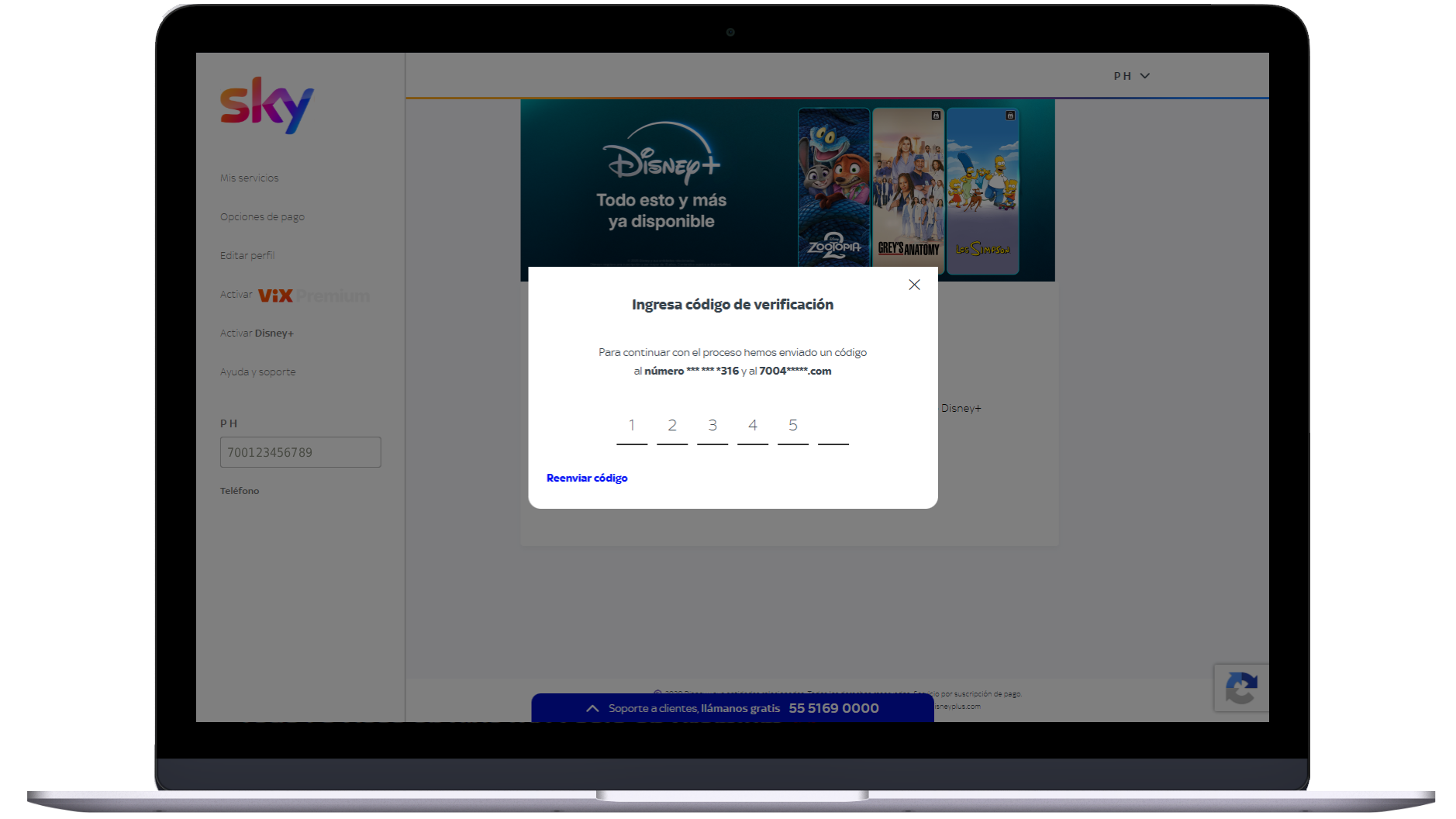The height and width of the screenshot is (819, 1456).
Task: Click the lock icon on Grey's Anatomy poster
Action: pos(936,116)
